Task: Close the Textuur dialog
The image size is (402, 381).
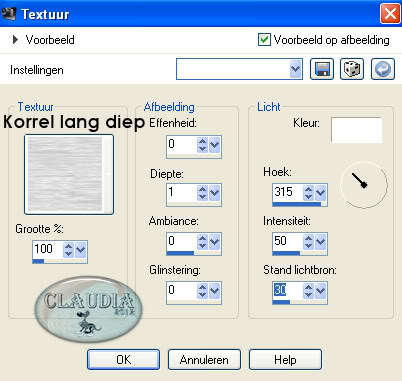Action: [x=390, y=14]
